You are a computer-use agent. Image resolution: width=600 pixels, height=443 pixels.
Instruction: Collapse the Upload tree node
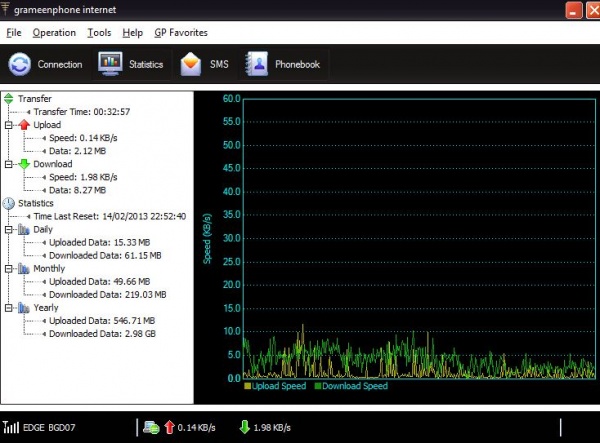click(x=8, y=125)
